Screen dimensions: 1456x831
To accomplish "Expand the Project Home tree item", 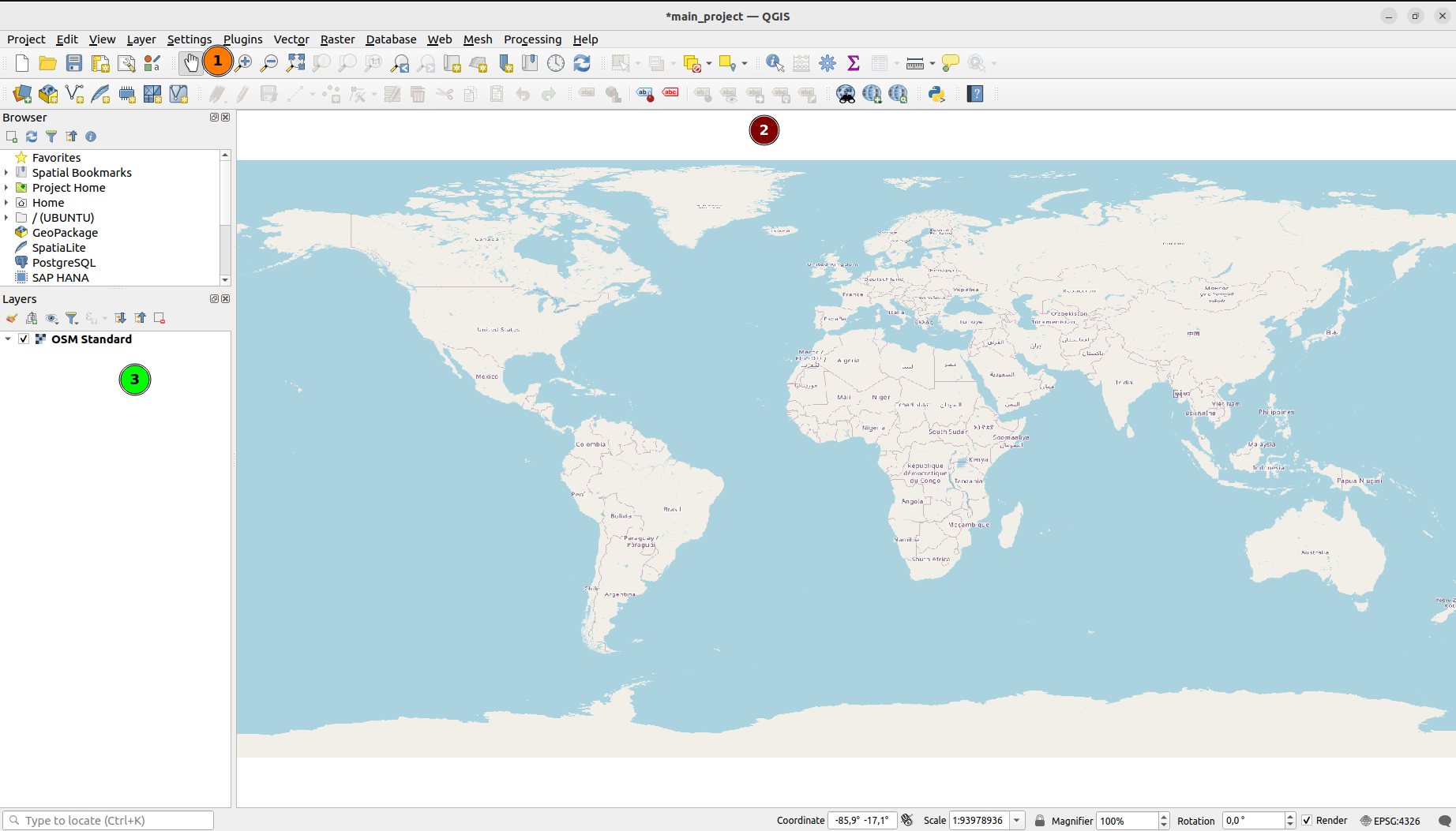I will [x=6, y=188].
